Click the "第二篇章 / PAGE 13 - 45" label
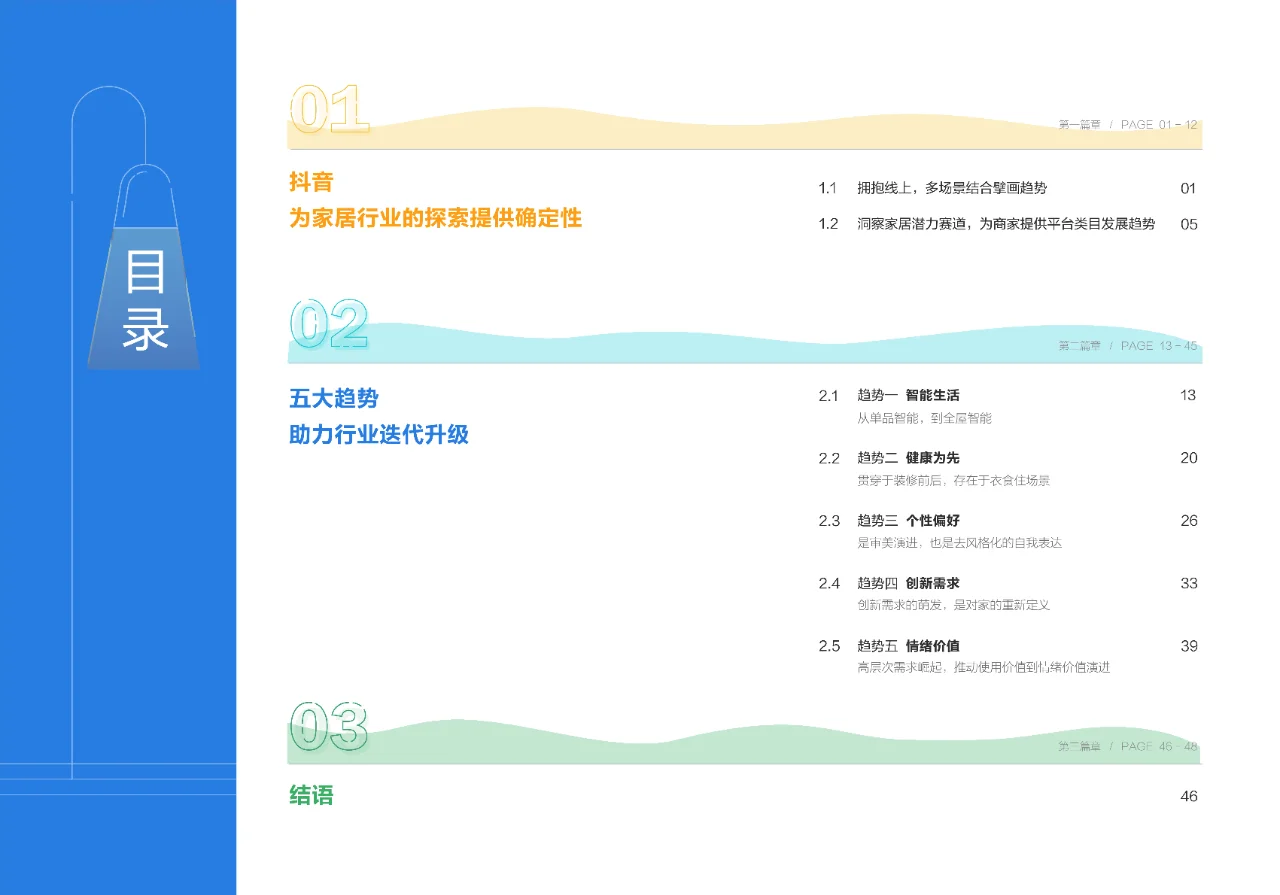This screenshot has width=1280, height=895. point(1127,346)
